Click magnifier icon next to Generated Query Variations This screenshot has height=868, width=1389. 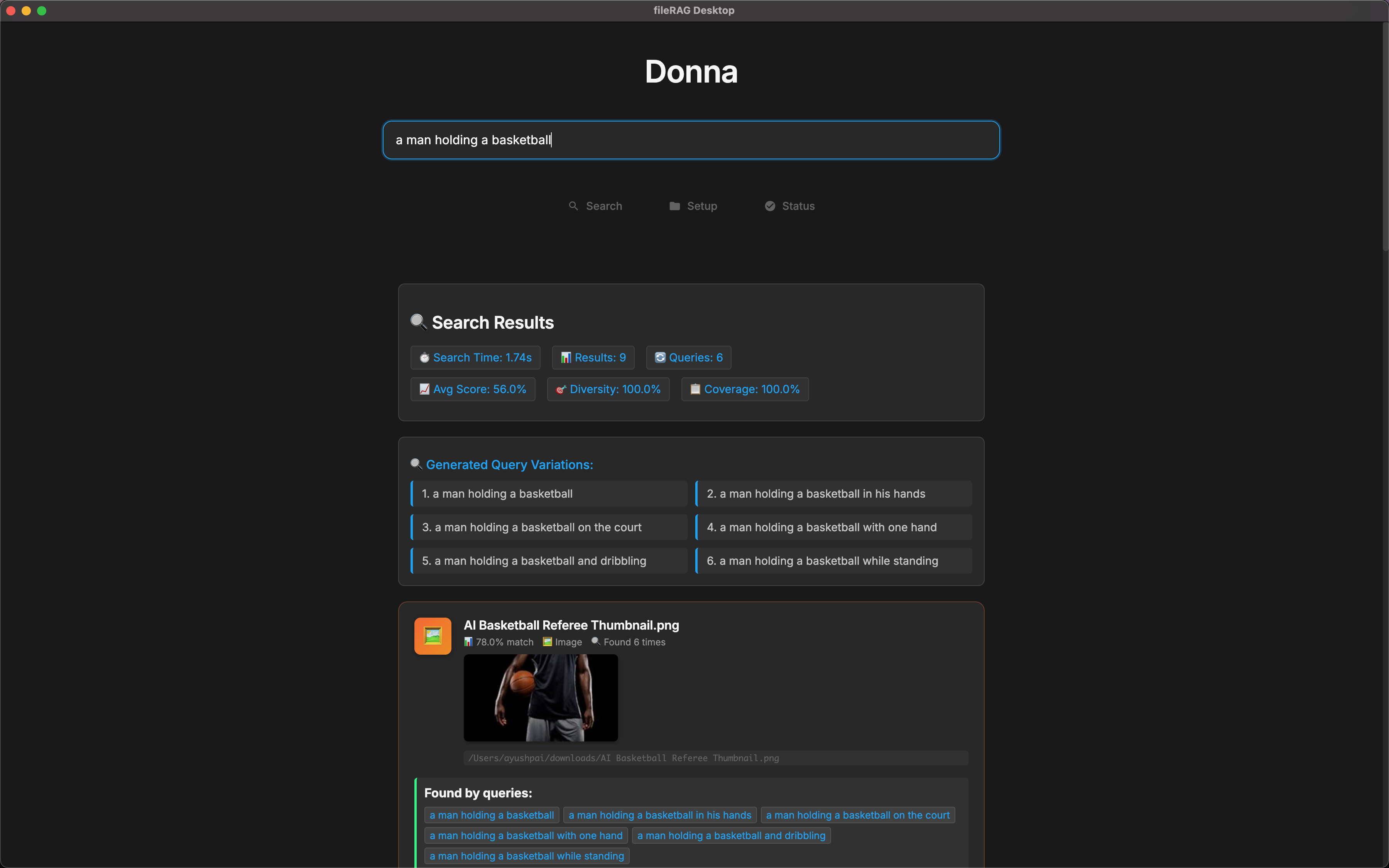(416, 464)
